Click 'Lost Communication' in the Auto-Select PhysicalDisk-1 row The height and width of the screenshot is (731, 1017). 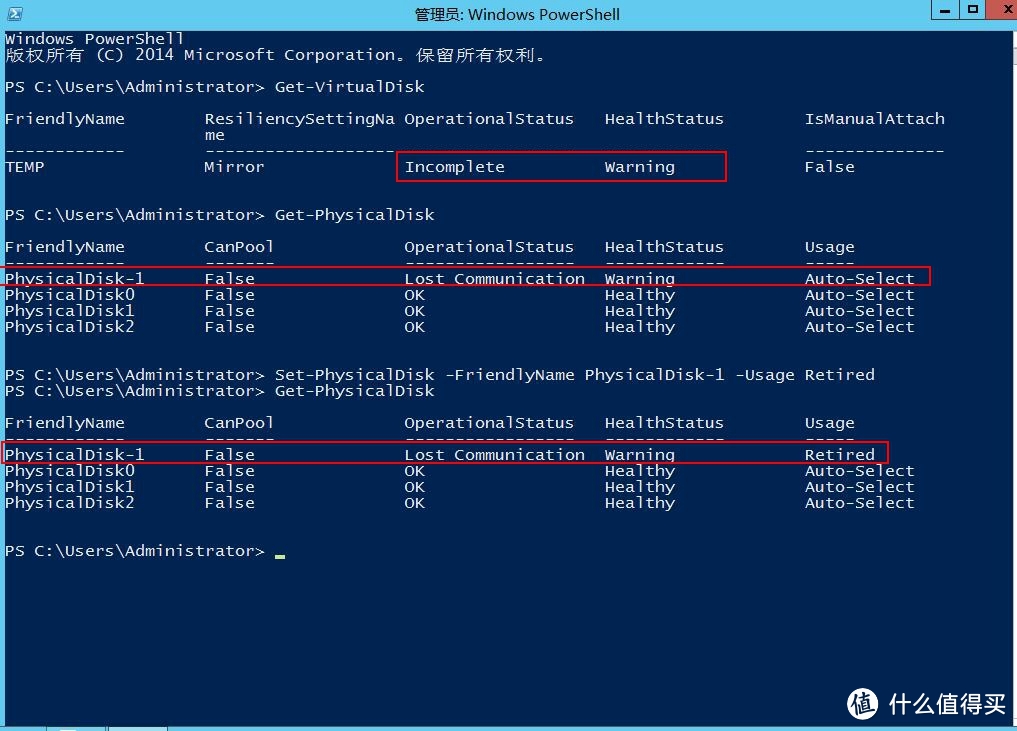point(494,279)
